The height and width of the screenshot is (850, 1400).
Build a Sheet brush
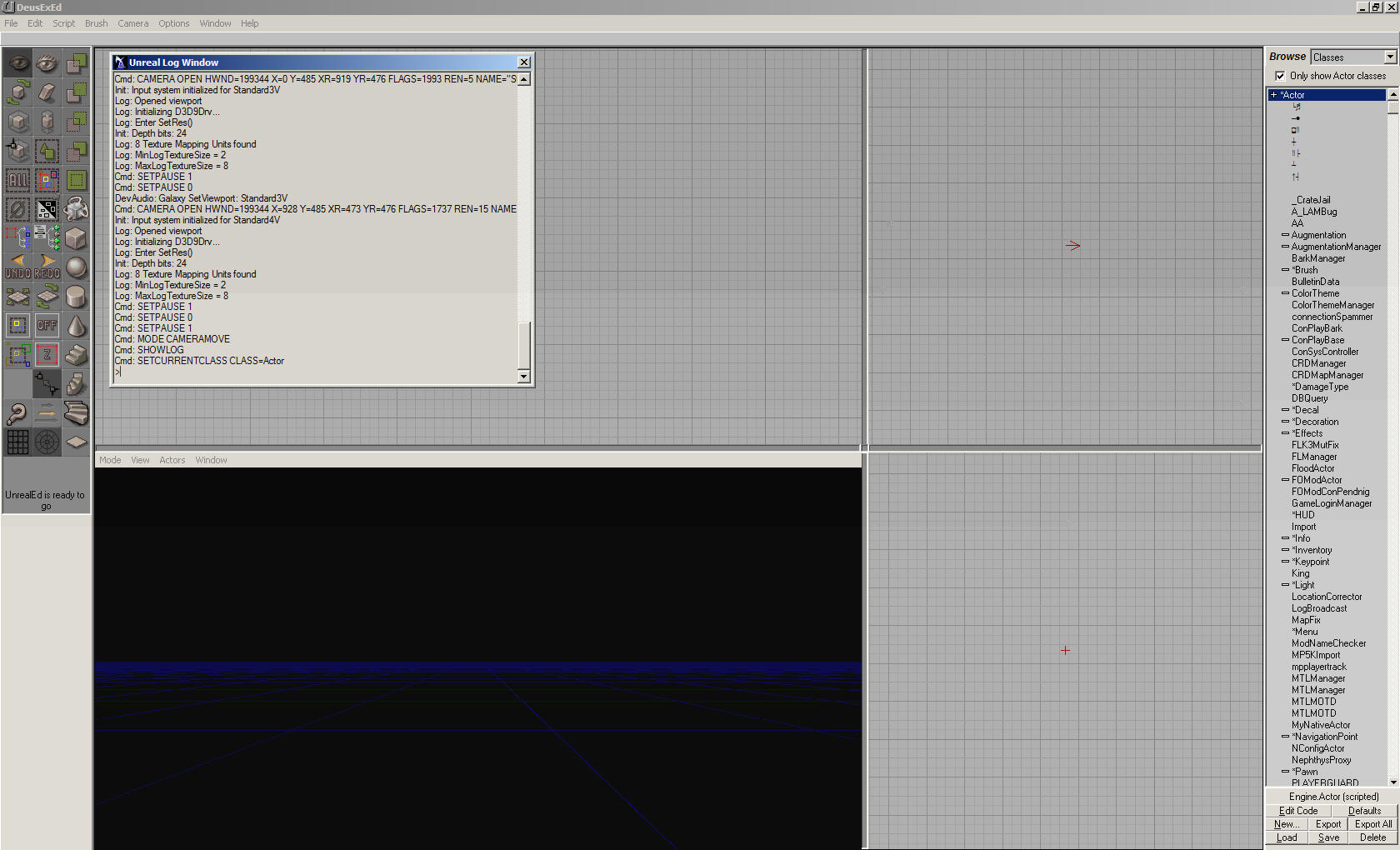point(77,442)
